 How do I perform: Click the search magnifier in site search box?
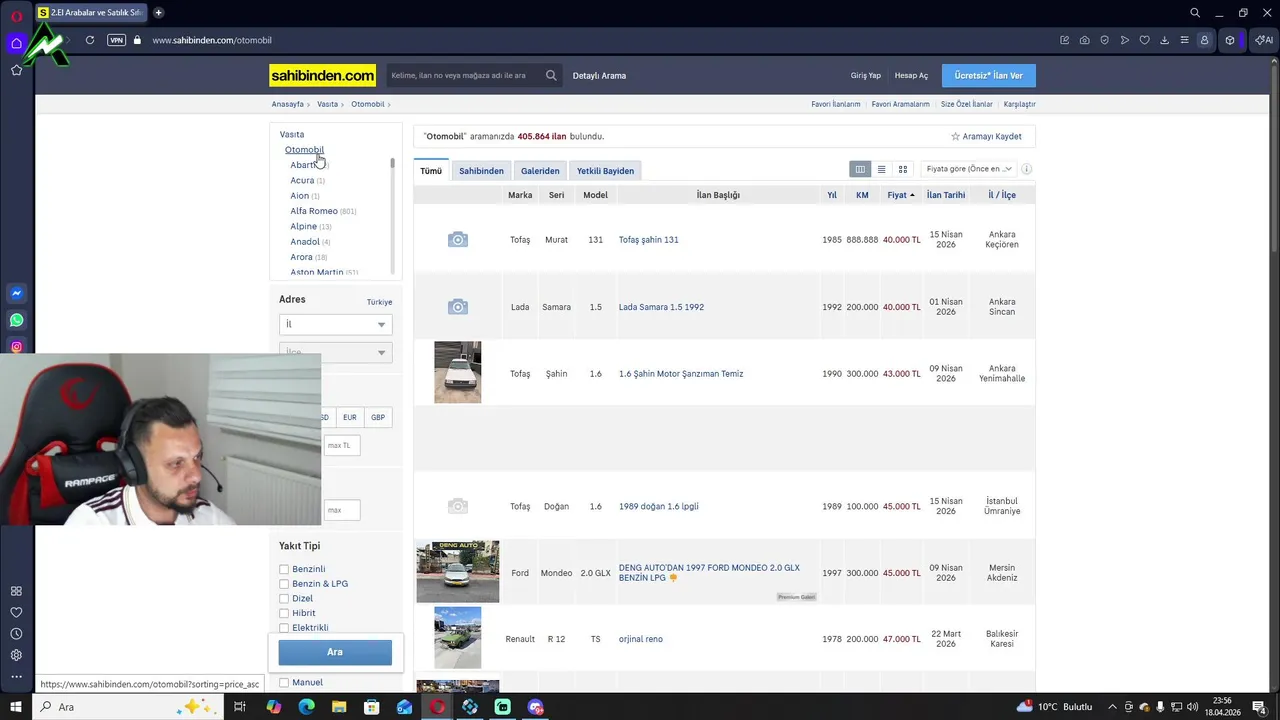(551, 75)
